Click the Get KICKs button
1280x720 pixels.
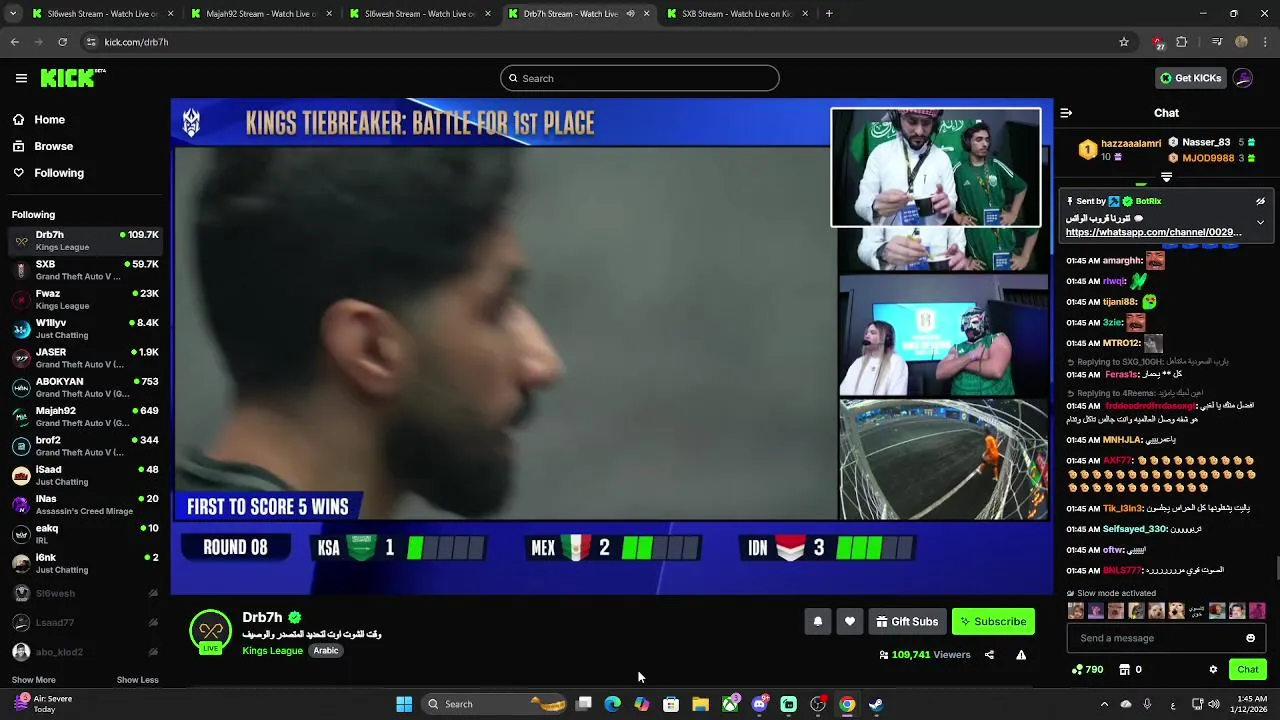1190,78
